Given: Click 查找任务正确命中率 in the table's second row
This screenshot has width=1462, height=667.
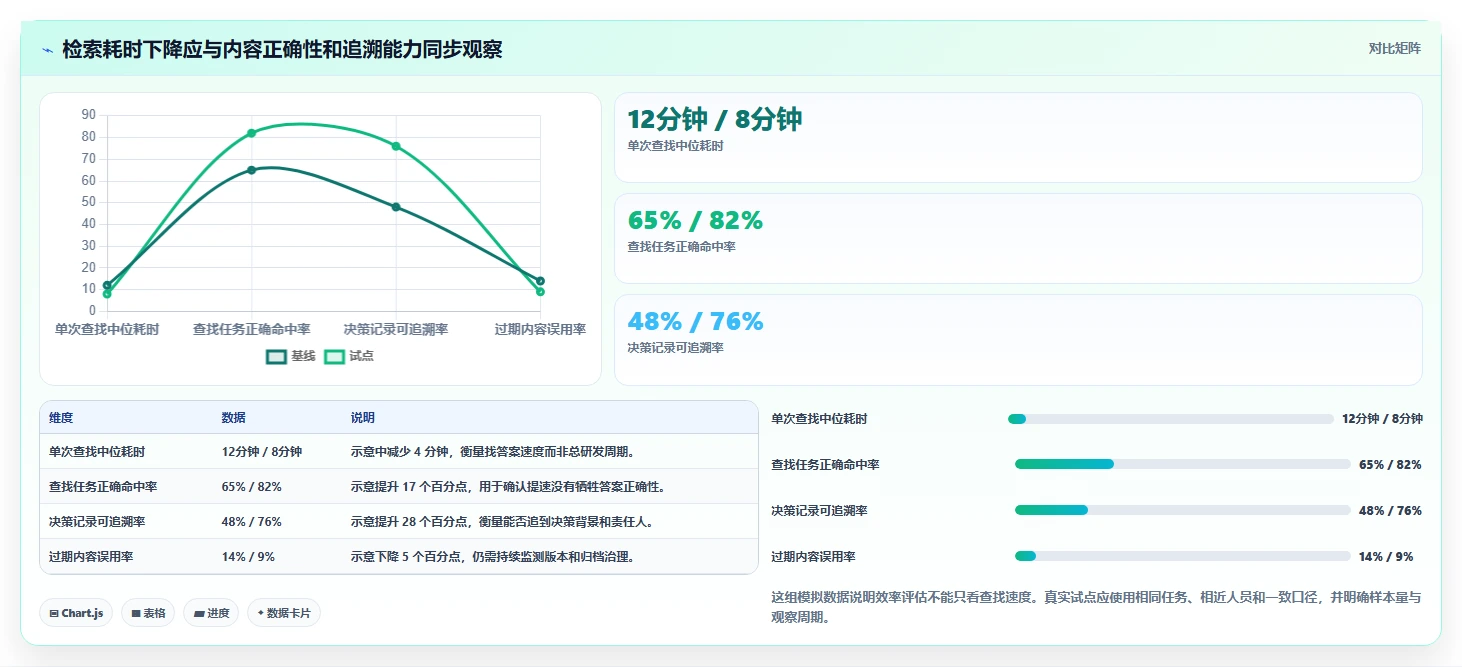Looking at the screenshot, I should (x=103, y=487).
